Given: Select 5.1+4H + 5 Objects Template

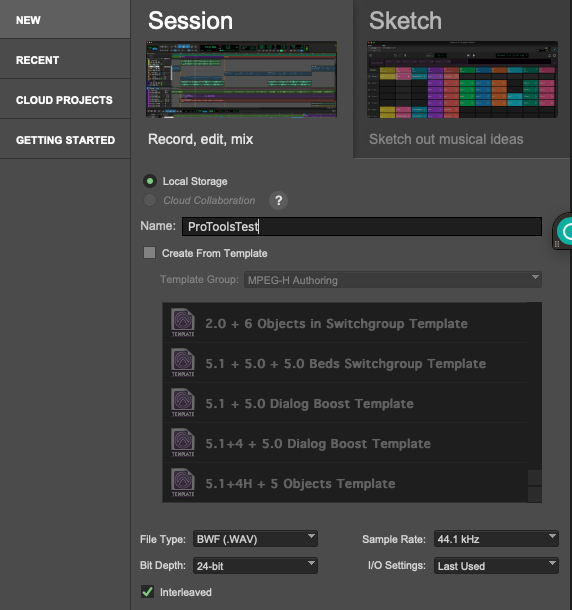Looking at the screenshot, I should coord(345,483).
